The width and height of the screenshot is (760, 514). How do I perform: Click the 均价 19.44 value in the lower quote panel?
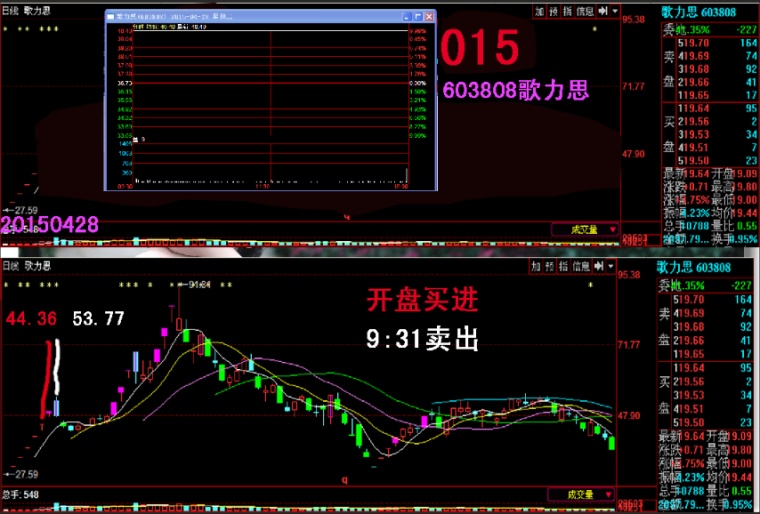click(741, 477)
